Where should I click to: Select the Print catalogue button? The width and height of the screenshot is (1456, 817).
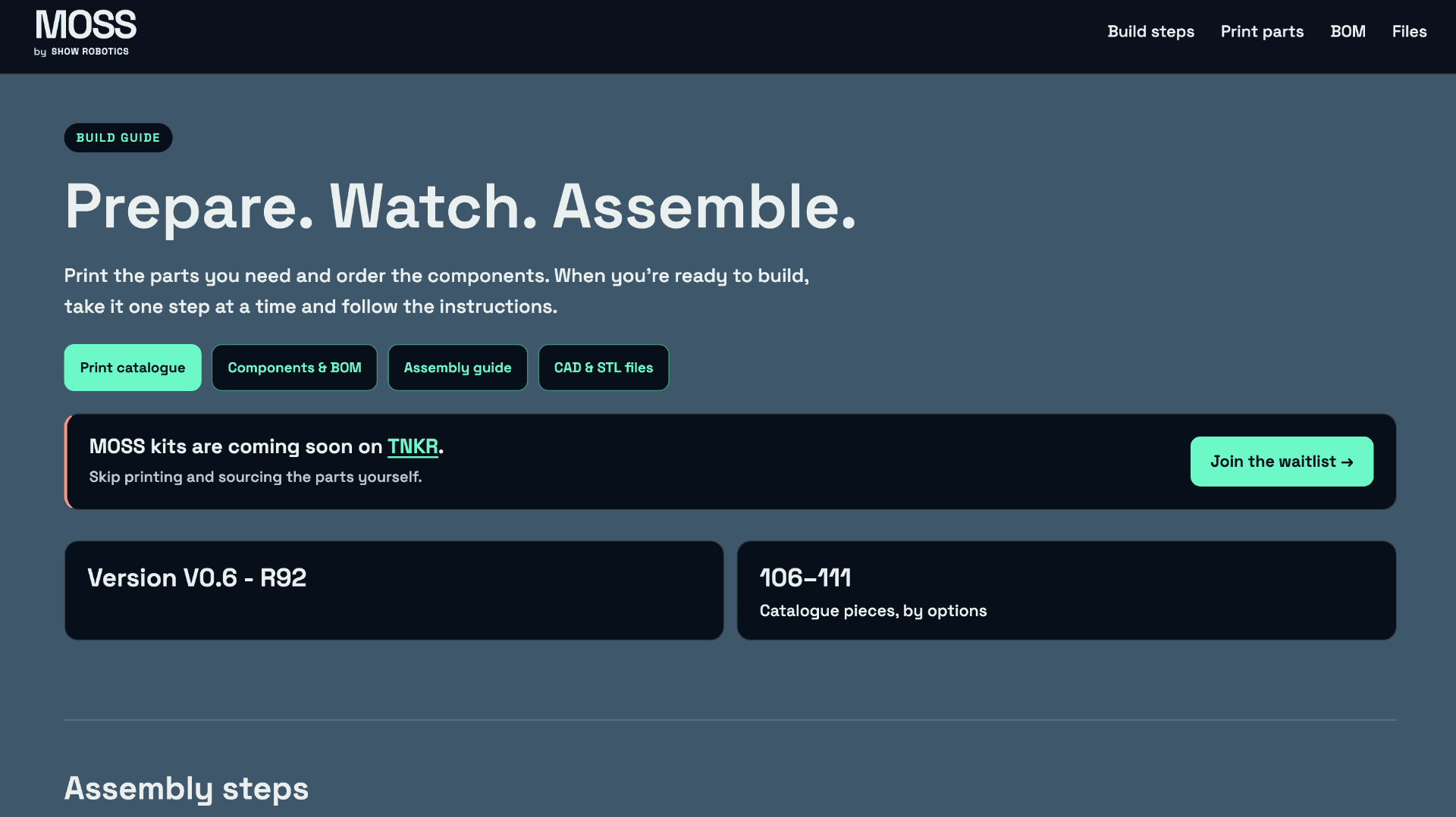(x=133, y=368)
